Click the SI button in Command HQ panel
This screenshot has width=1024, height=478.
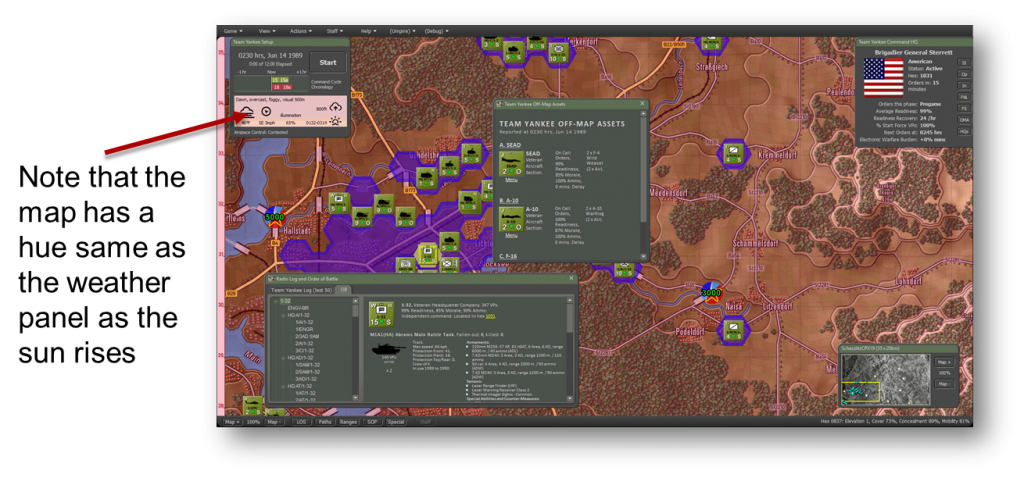(964, 63)
